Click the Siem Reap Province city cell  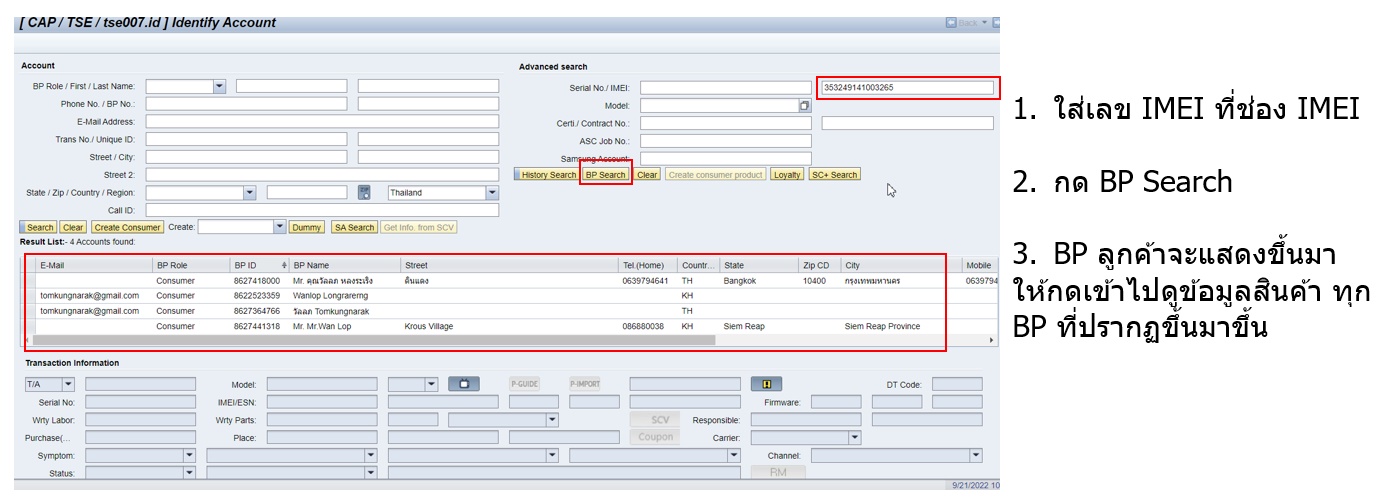(883, 327)
